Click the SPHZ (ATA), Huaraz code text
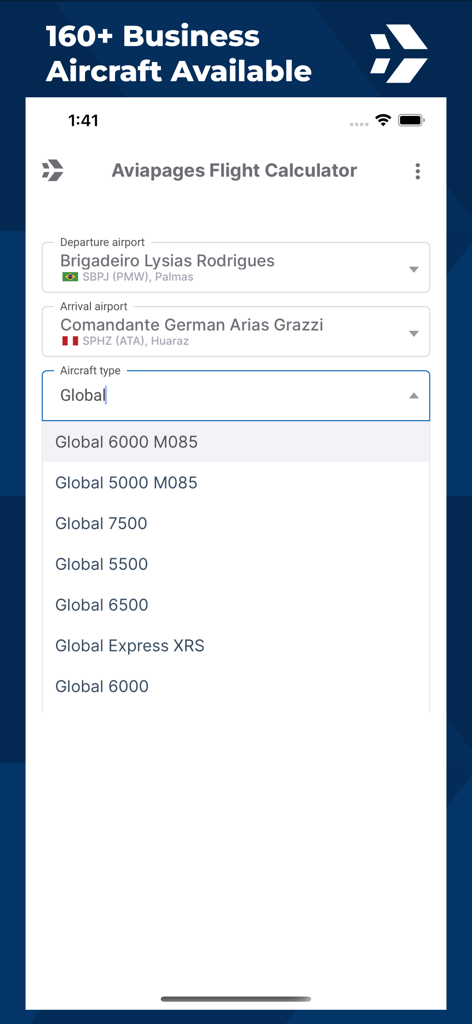This screenshot has height=1024, width=472. [135, 341]
